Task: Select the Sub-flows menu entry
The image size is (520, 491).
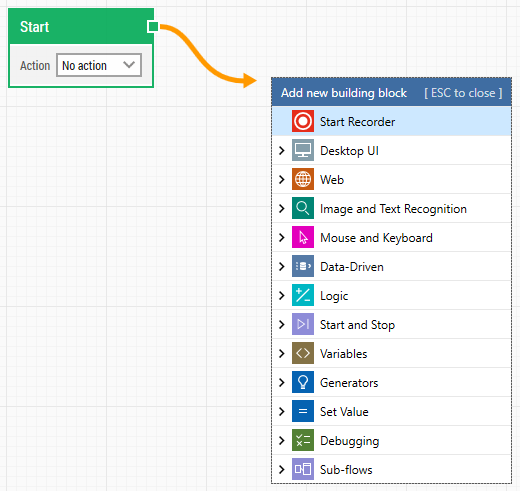Action: (x=392, y=469)
